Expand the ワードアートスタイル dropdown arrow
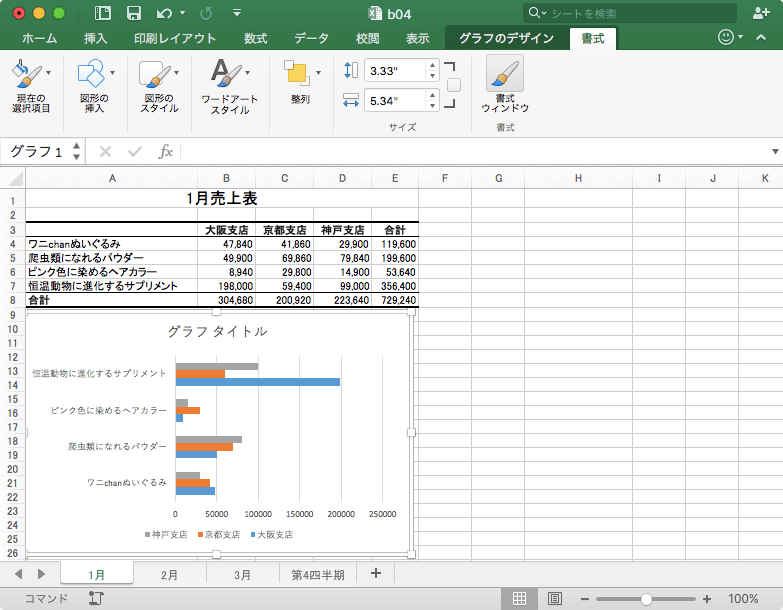Image resolution: width=783 pixels, height=610 pixels. click(x=247, y=73)
